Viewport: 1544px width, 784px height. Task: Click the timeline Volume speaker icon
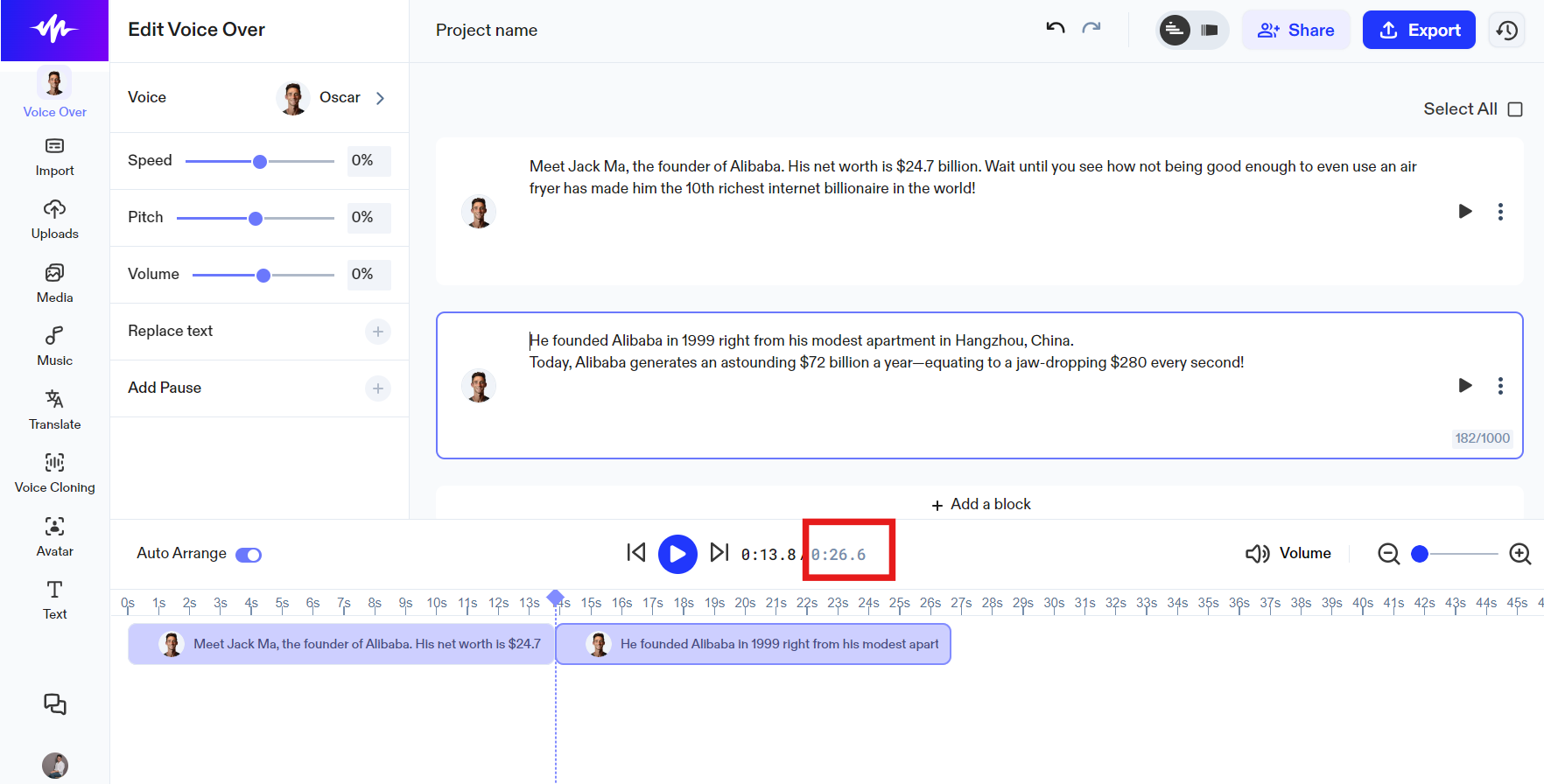point(1257,554)
